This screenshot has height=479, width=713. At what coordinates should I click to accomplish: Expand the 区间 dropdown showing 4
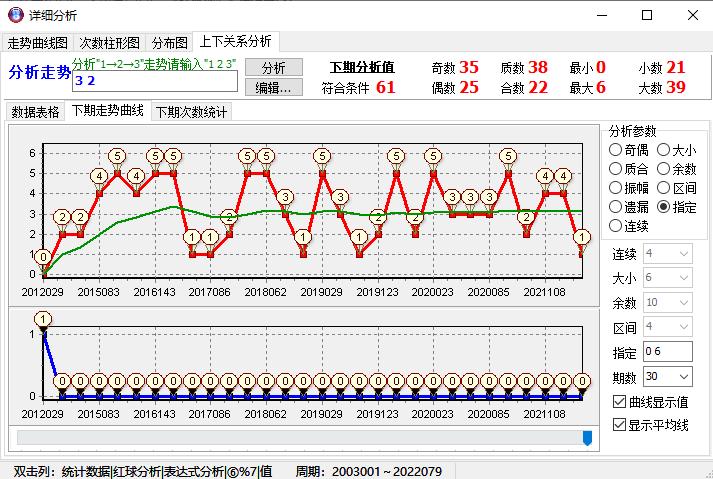(x=668, y=327)
